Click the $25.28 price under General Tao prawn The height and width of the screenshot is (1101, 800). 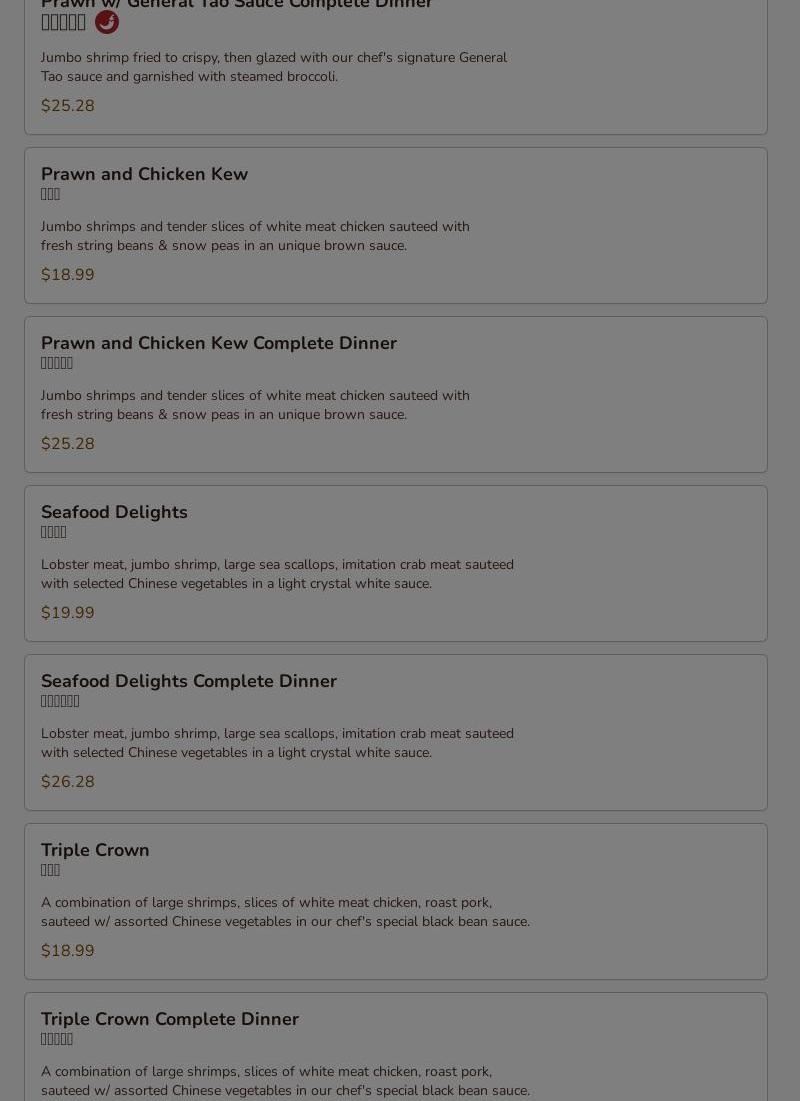point(67,106)
